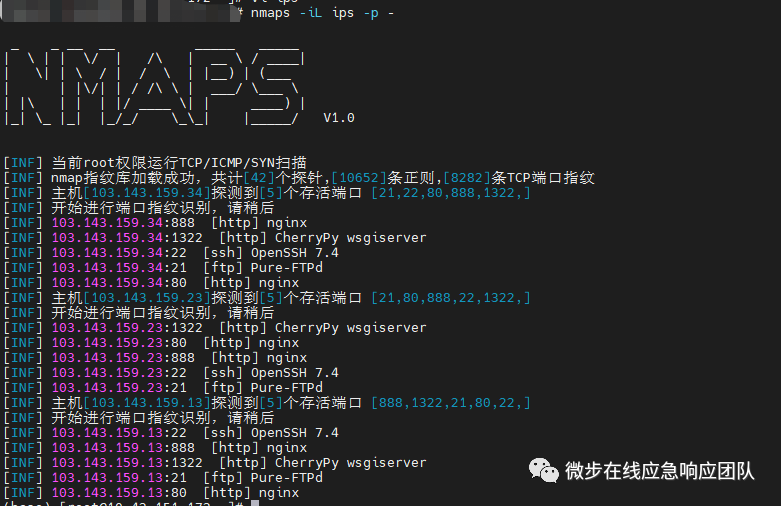Select the 103.143.159.34:22 OpenSSH line
Screen dimensions: 781x506
coord(171,253)
